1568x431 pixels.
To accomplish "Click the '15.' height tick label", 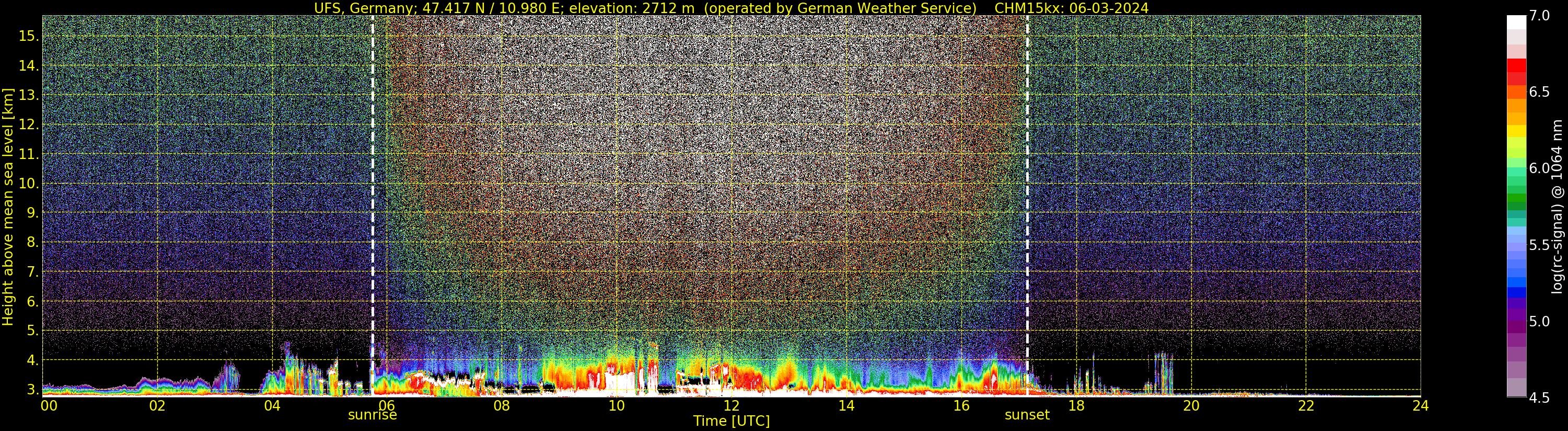I will tap(29, 36).
